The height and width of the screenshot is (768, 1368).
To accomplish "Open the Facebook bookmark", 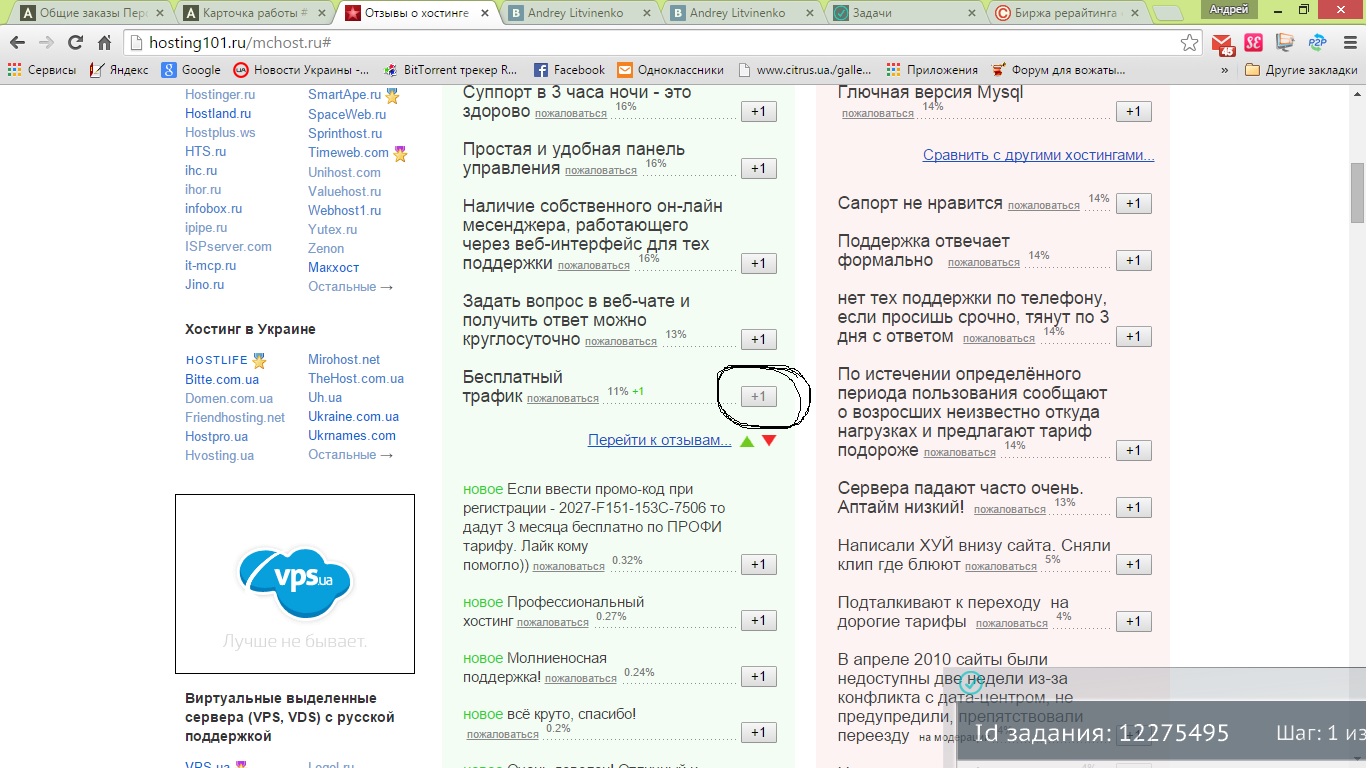I will (569, 70).
